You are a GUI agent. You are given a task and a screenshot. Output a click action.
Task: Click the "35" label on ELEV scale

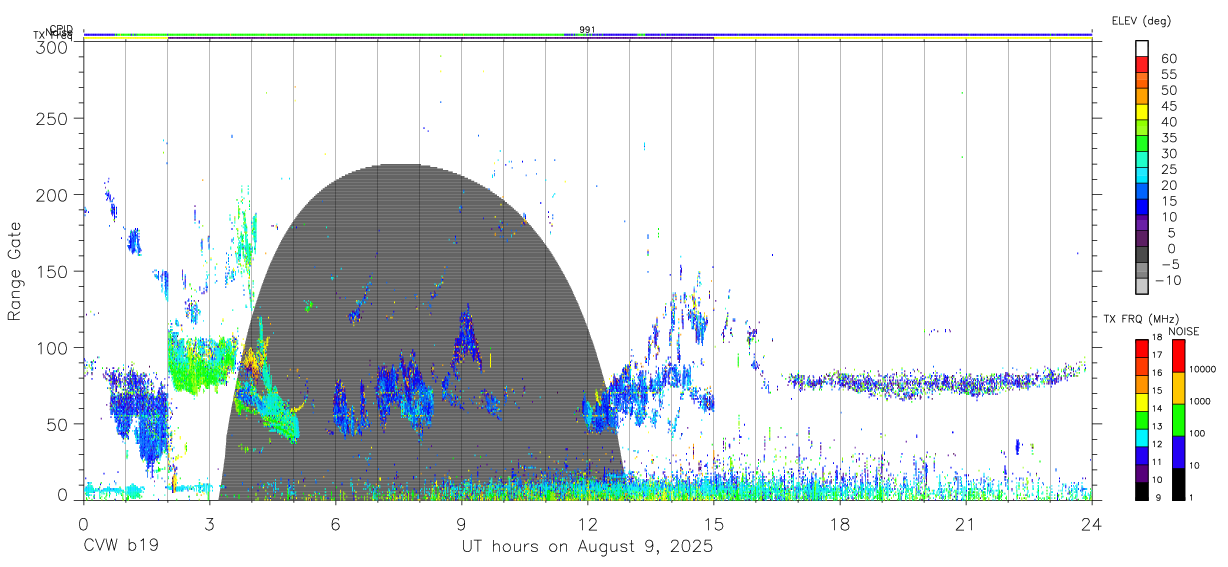coord(1170,138)
